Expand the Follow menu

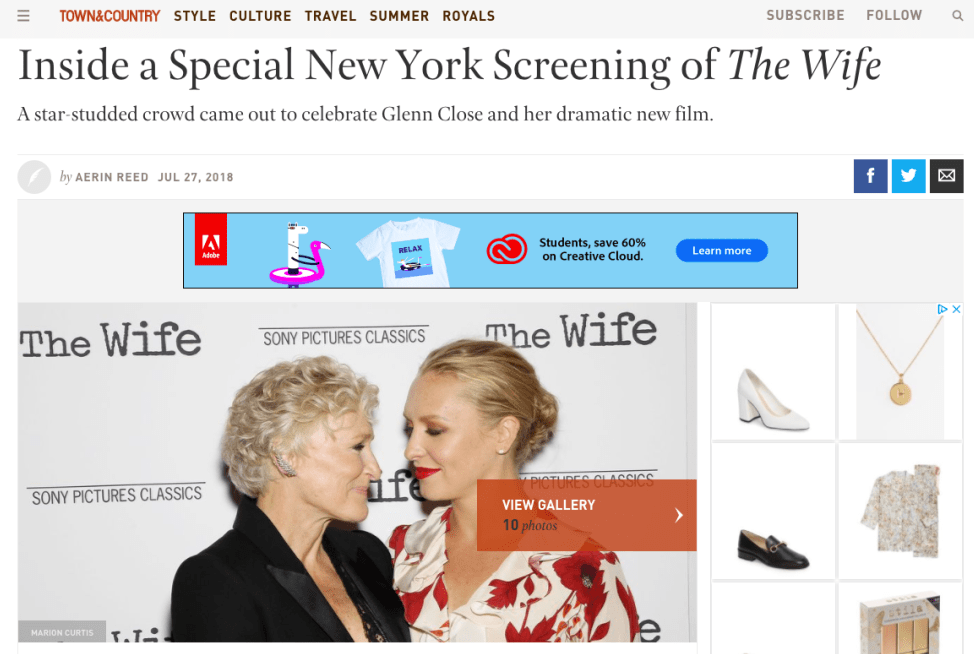(894, 16)
